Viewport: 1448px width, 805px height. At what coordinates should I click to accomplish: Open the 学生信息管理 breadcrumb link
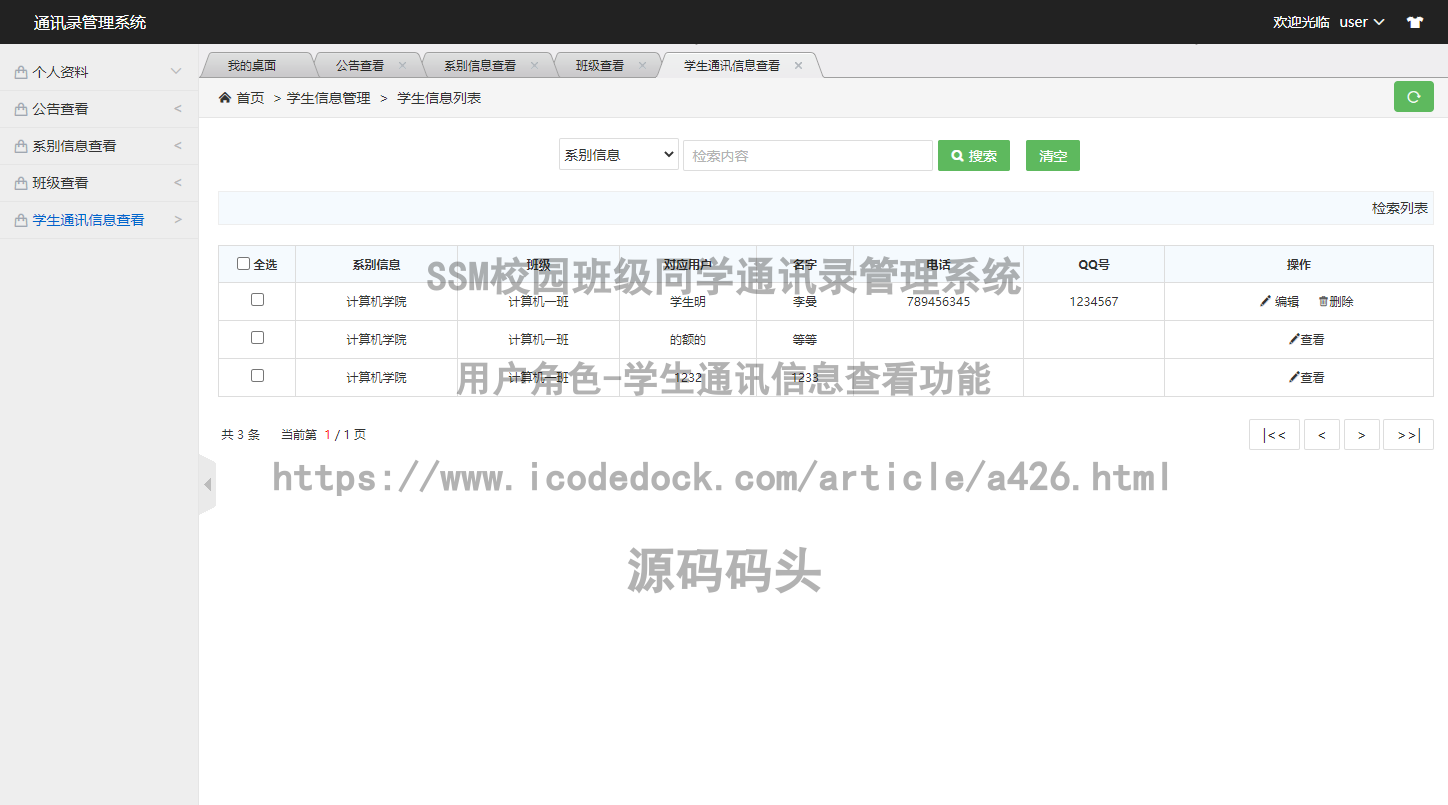pos(327,97)
